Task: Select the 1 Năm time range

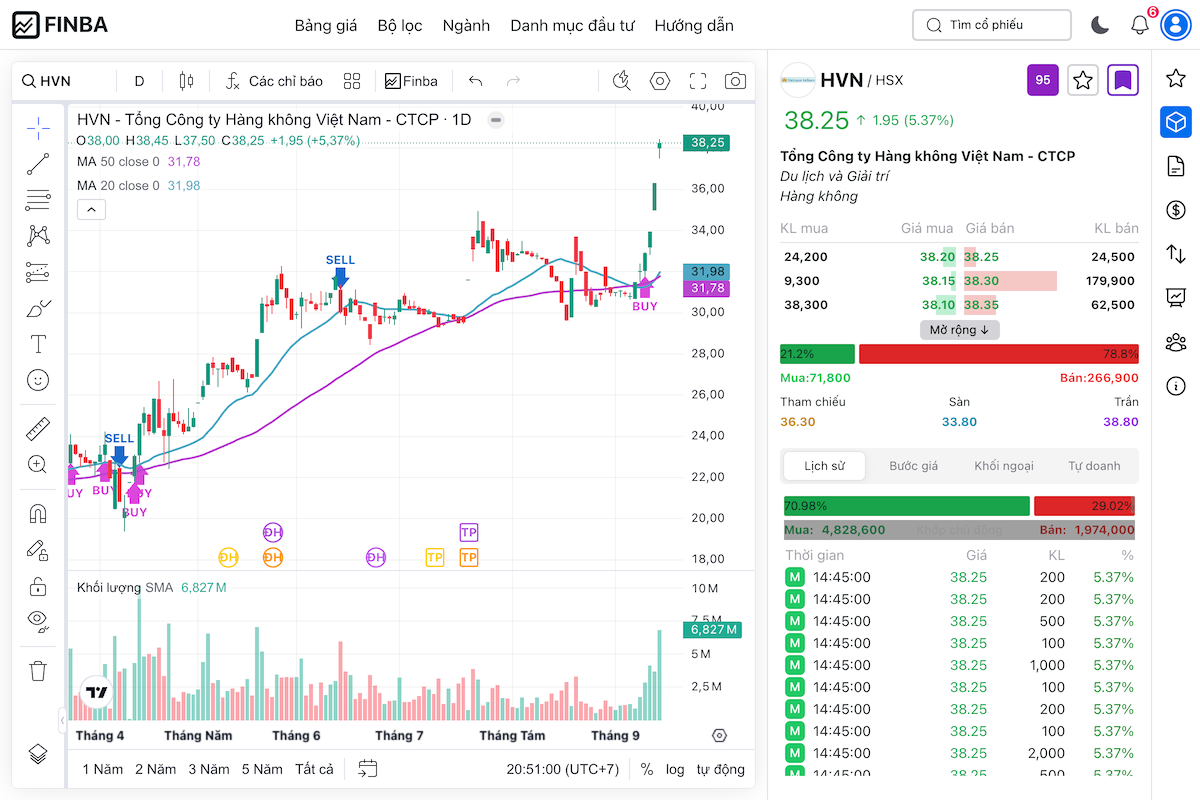Action: pos(102,769)
